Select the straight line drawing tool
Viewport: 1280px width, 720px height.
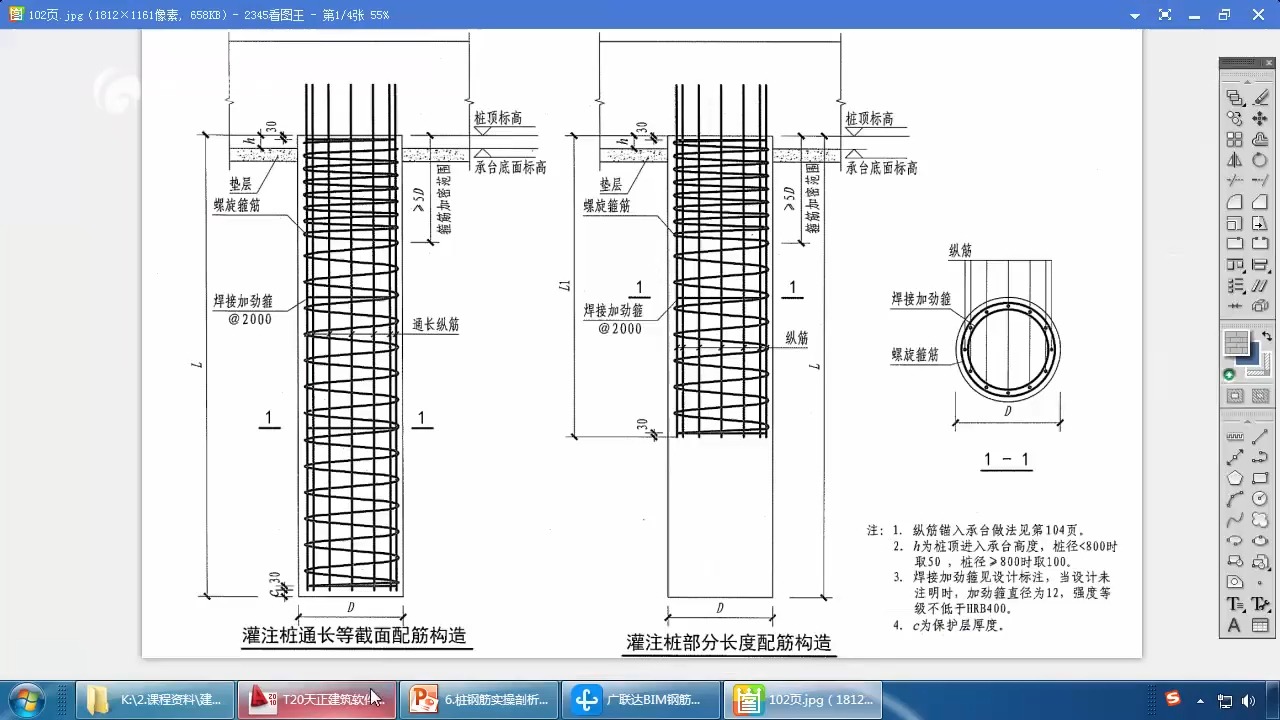[1260, 436]
